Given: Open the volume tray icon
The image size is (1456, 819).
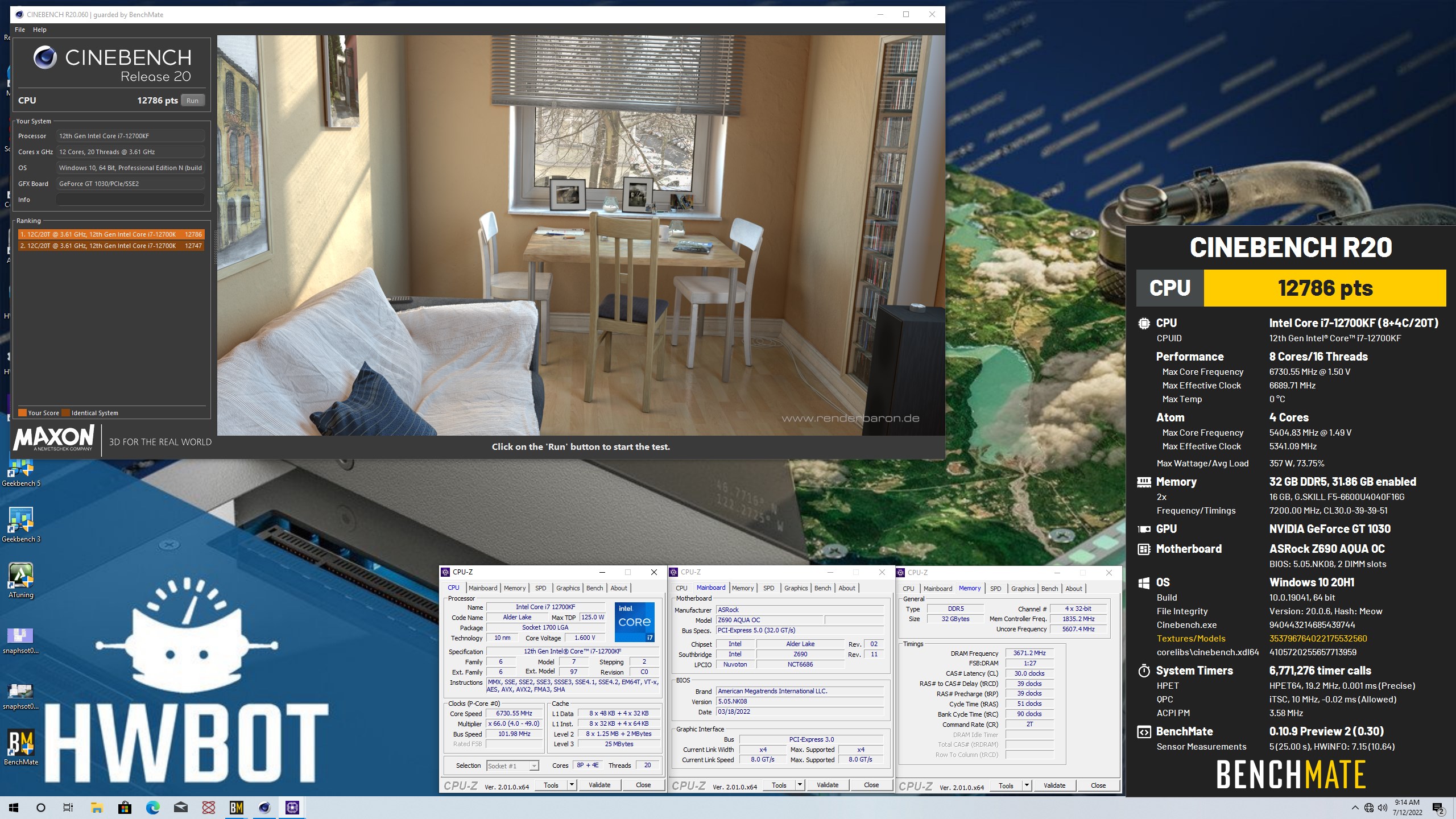Looking at the screenshot, I should 1383,808.
